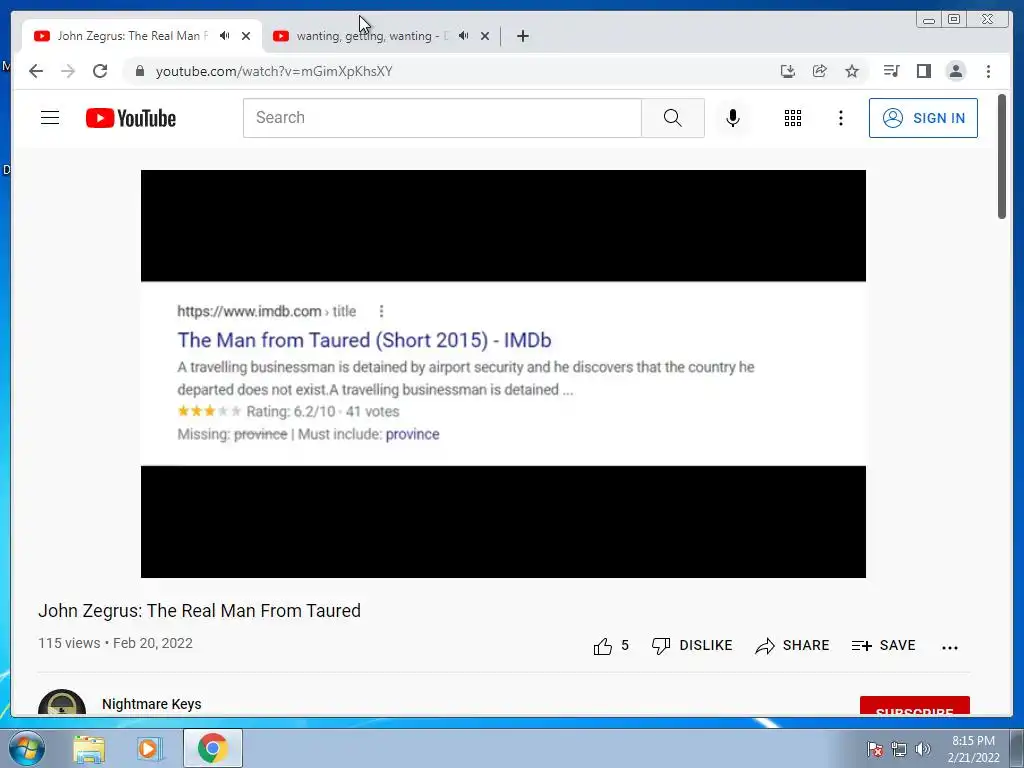The image size is (1024, 768).
Task: Focus the YouTube Search input field
Action: [x=442, y=118]
